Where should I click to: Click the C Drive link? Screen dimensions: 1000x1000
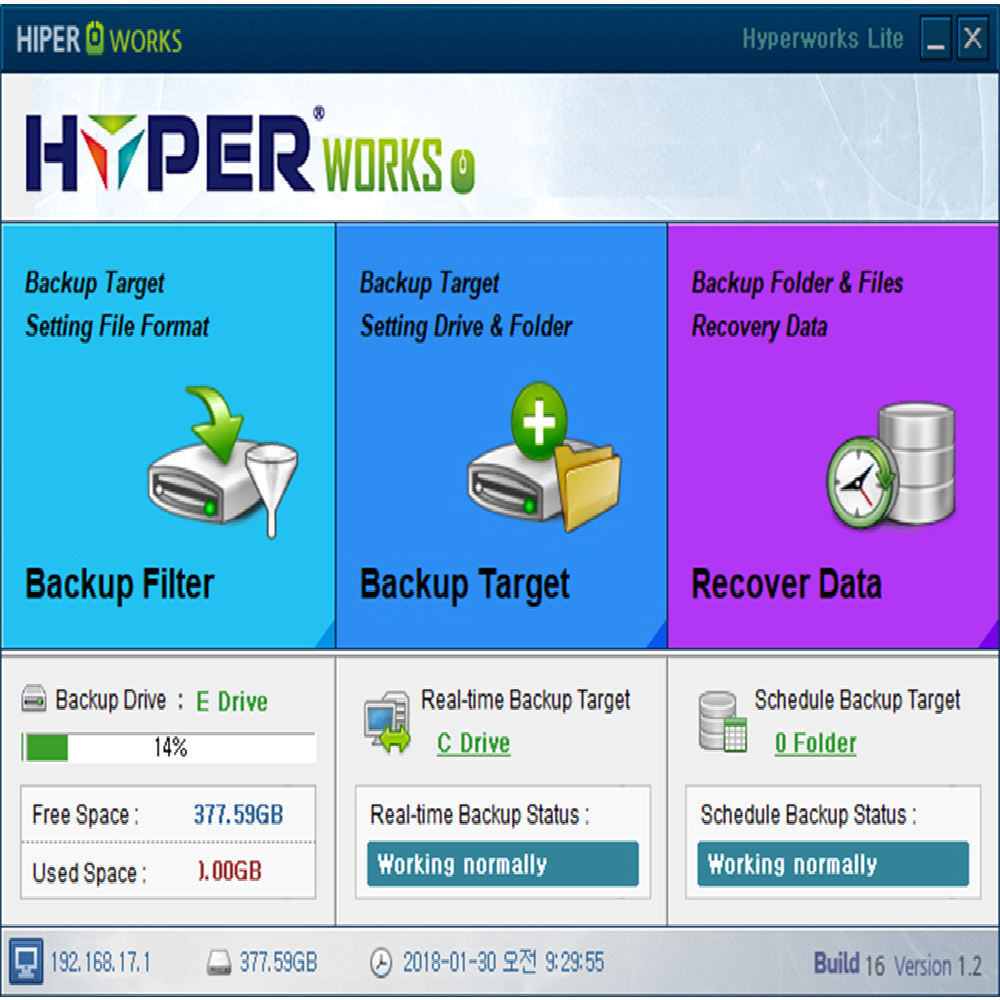tap(473, 744)
